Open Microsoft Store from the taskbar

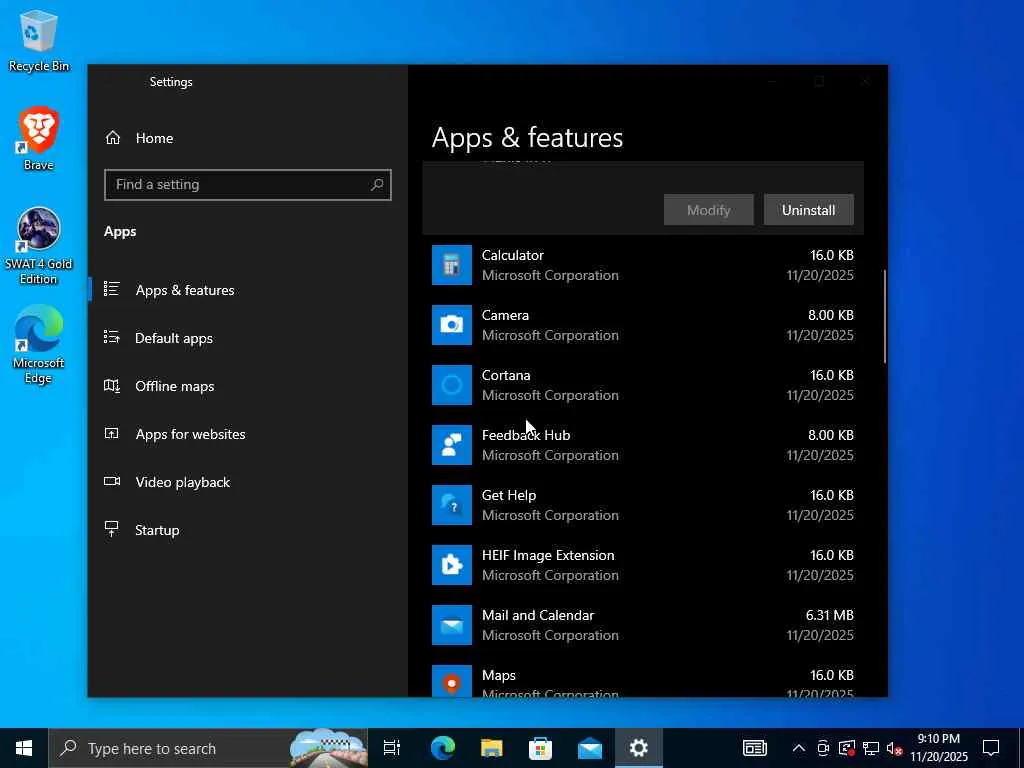point(541,748)
